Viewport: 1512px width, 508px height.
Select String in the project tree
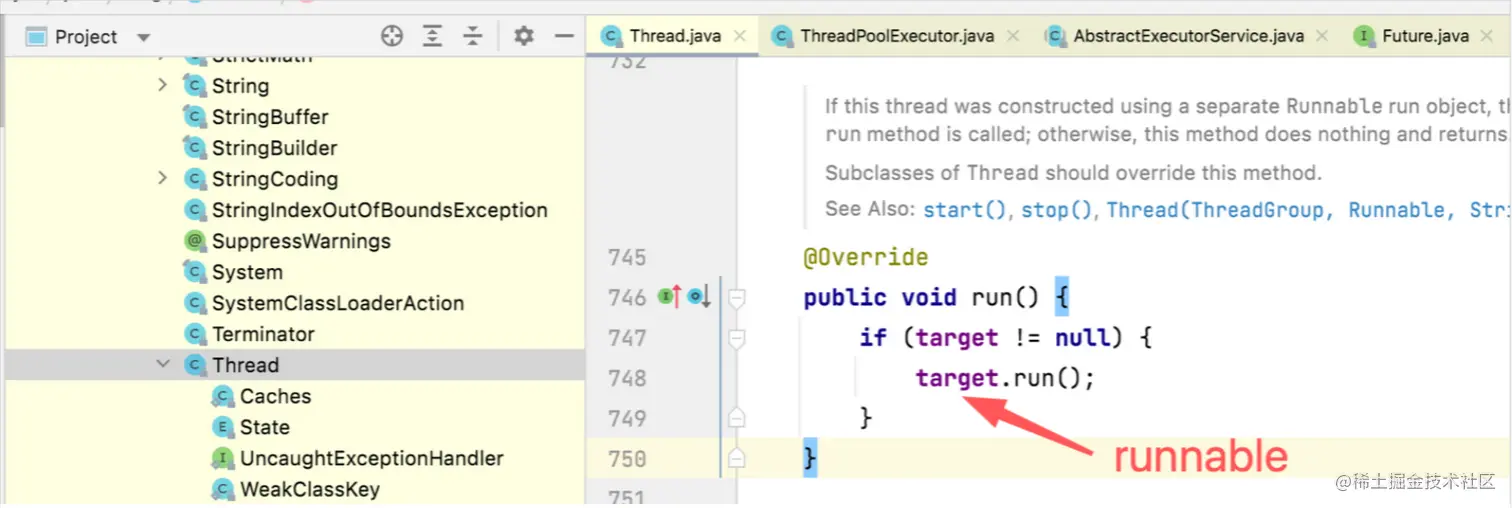click(240, 86)
